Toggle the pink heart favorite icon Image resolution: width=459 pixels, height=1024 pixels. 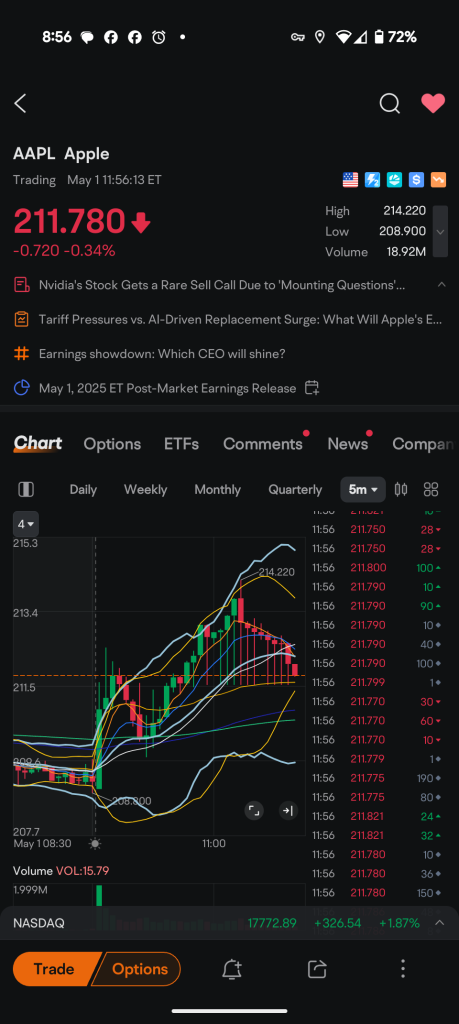(x=433, y=103)
